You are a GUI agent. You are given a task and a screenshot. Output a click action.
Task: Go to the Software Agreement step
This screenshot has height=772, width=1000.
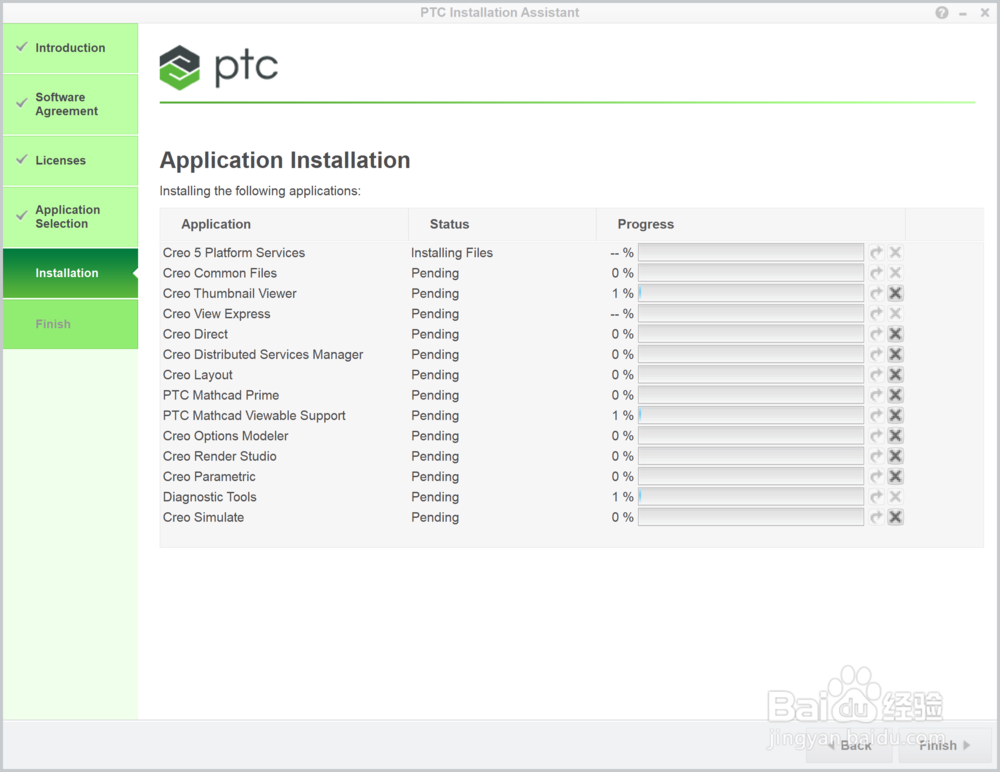tap(70, 104)
